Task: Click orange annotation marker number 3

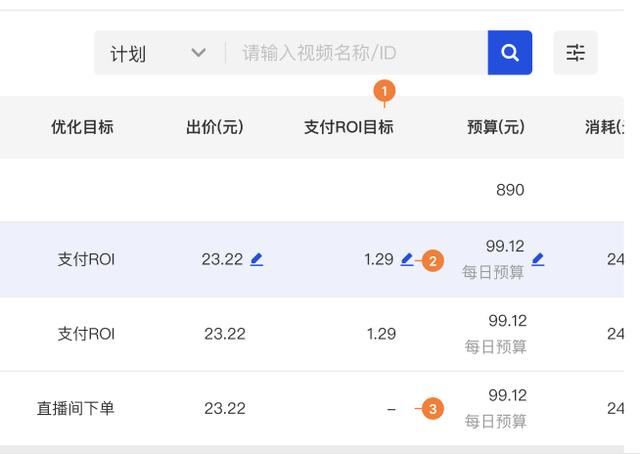Action: (433, 409)
